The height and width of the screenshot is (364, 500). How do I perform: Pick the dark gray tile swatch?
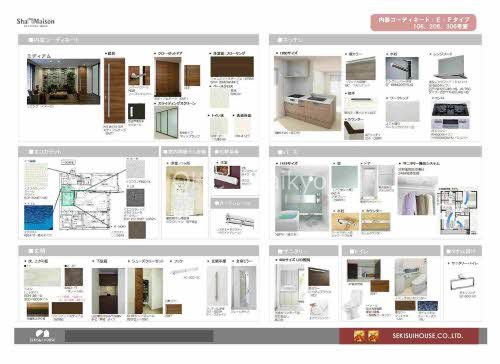(x=135, y=198)
